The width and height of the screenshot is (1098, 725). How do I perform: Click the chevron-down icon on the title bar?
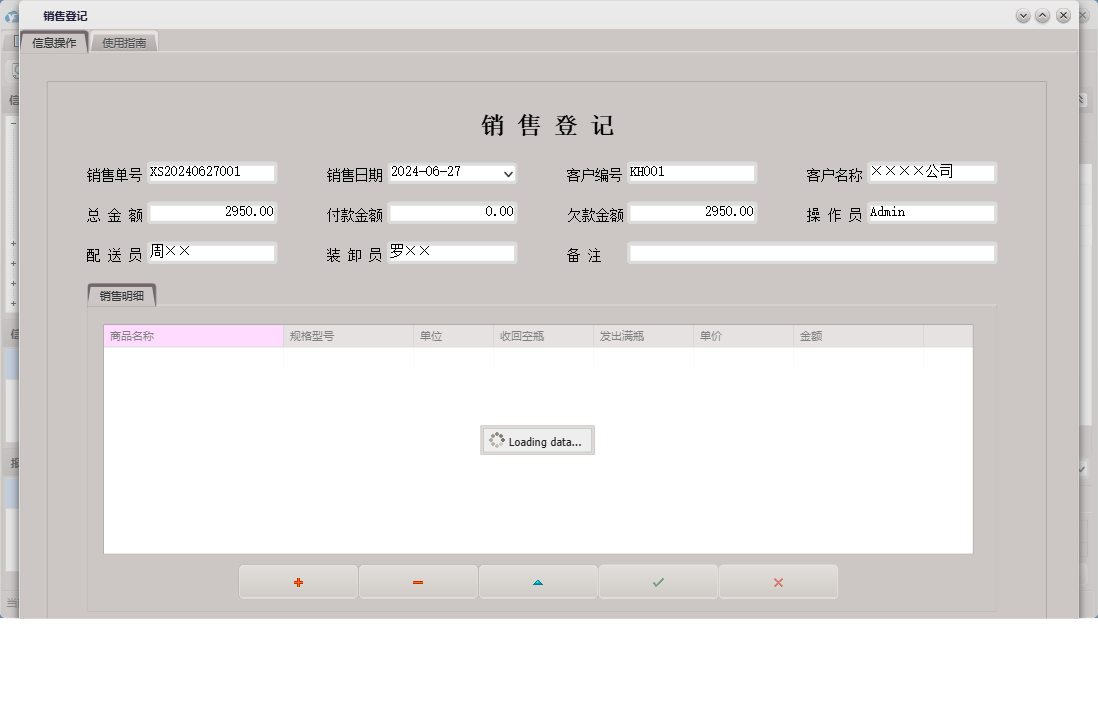(x=1023, y=16)
